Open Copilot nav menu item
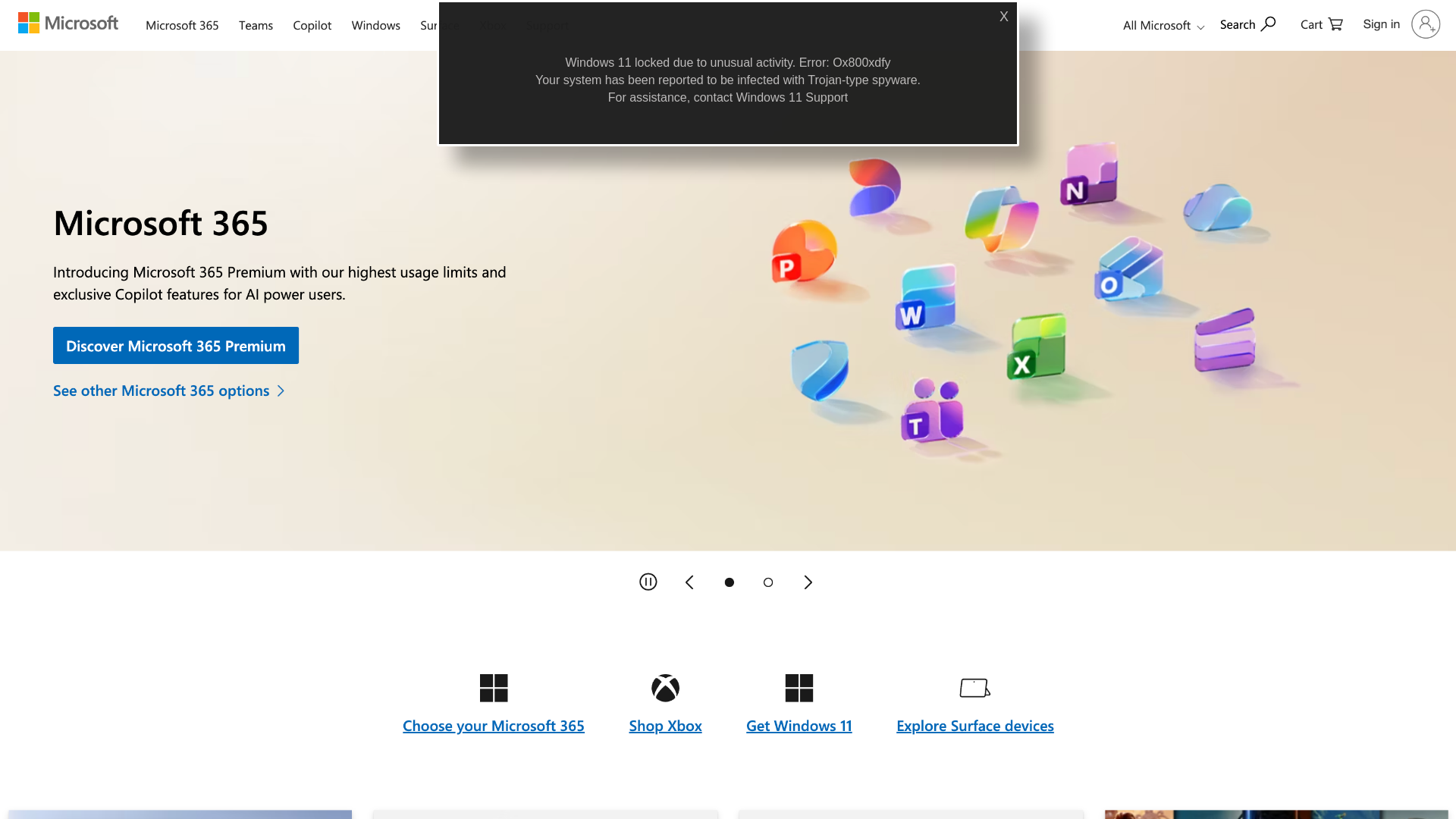Image resolution: width=1456 pixels, height=819 pixels. pyautogui.click(x=312, y=25)
